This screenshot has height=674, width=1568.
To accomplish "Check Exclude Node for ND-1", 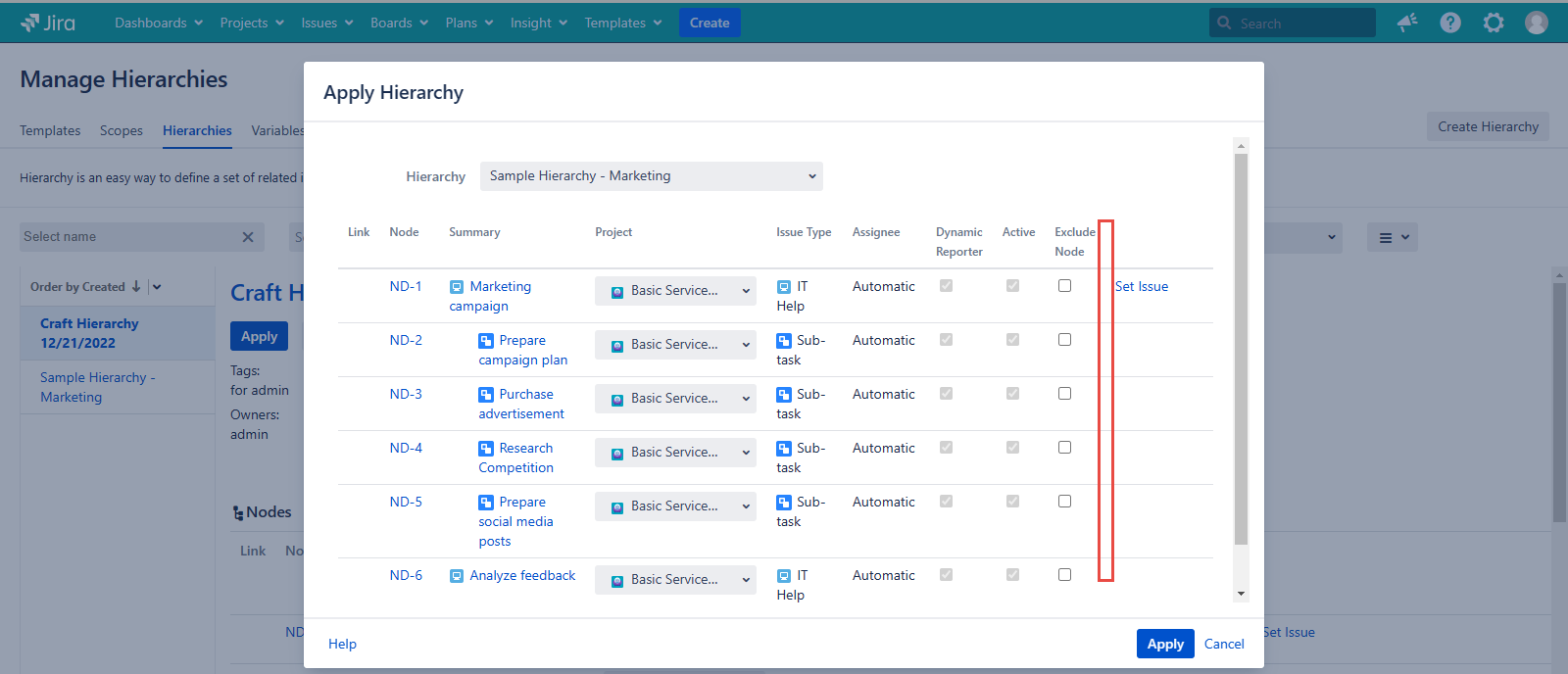I will tap(1064, 286).
